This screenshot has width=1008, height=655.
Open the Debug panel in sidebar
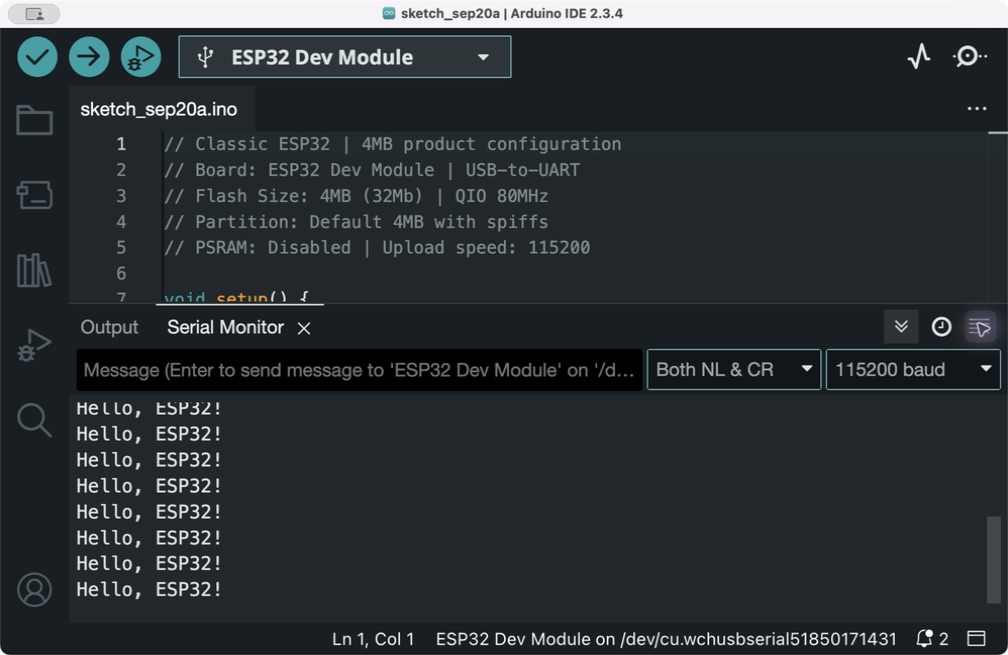click(x=34, y=345)
